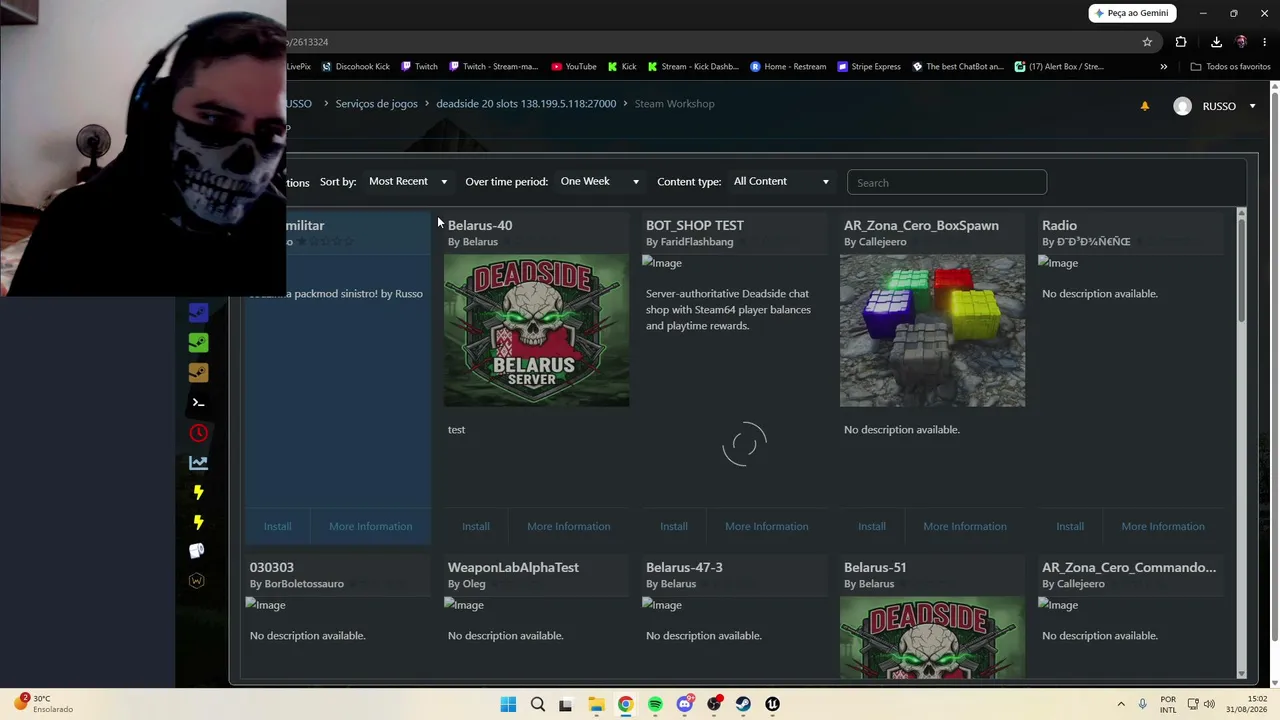Open the Belarus-40 skull thumbnail
This screenshot has height=720, width=1280.
click(x=537, y=331)
